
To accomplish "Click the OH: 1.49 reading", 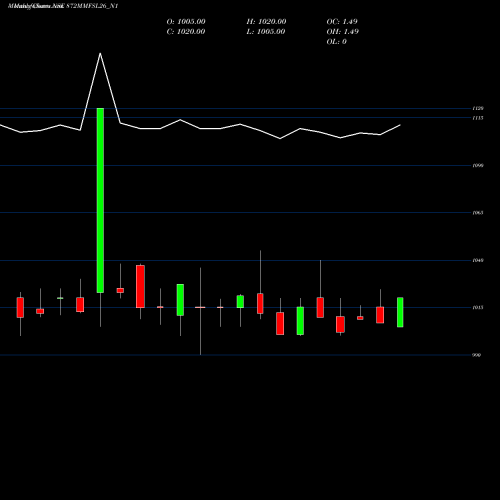I will 343,32.
